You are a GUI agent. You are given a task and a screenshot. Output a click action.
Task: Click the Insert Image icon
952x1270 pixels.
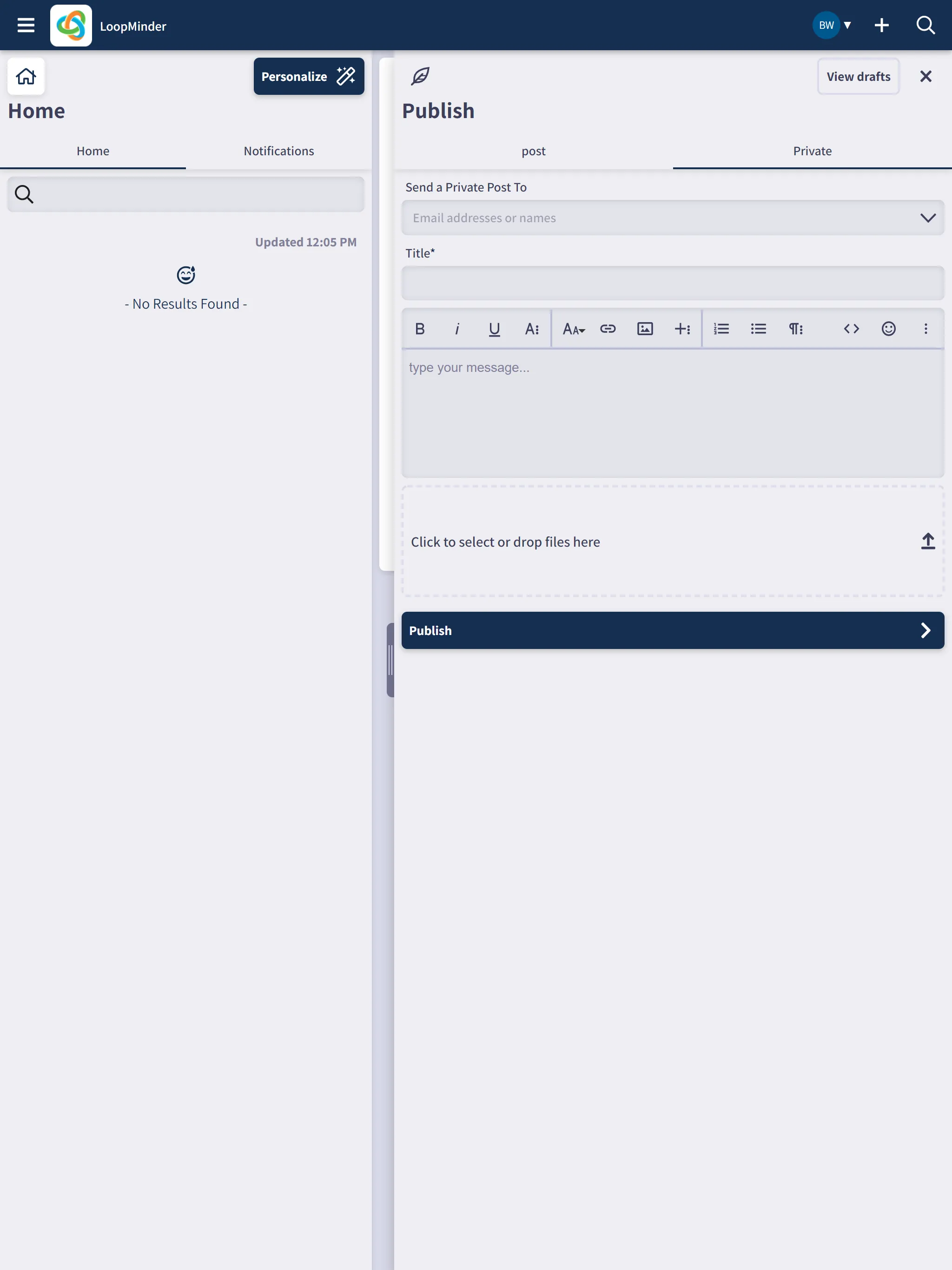point(645,329)
